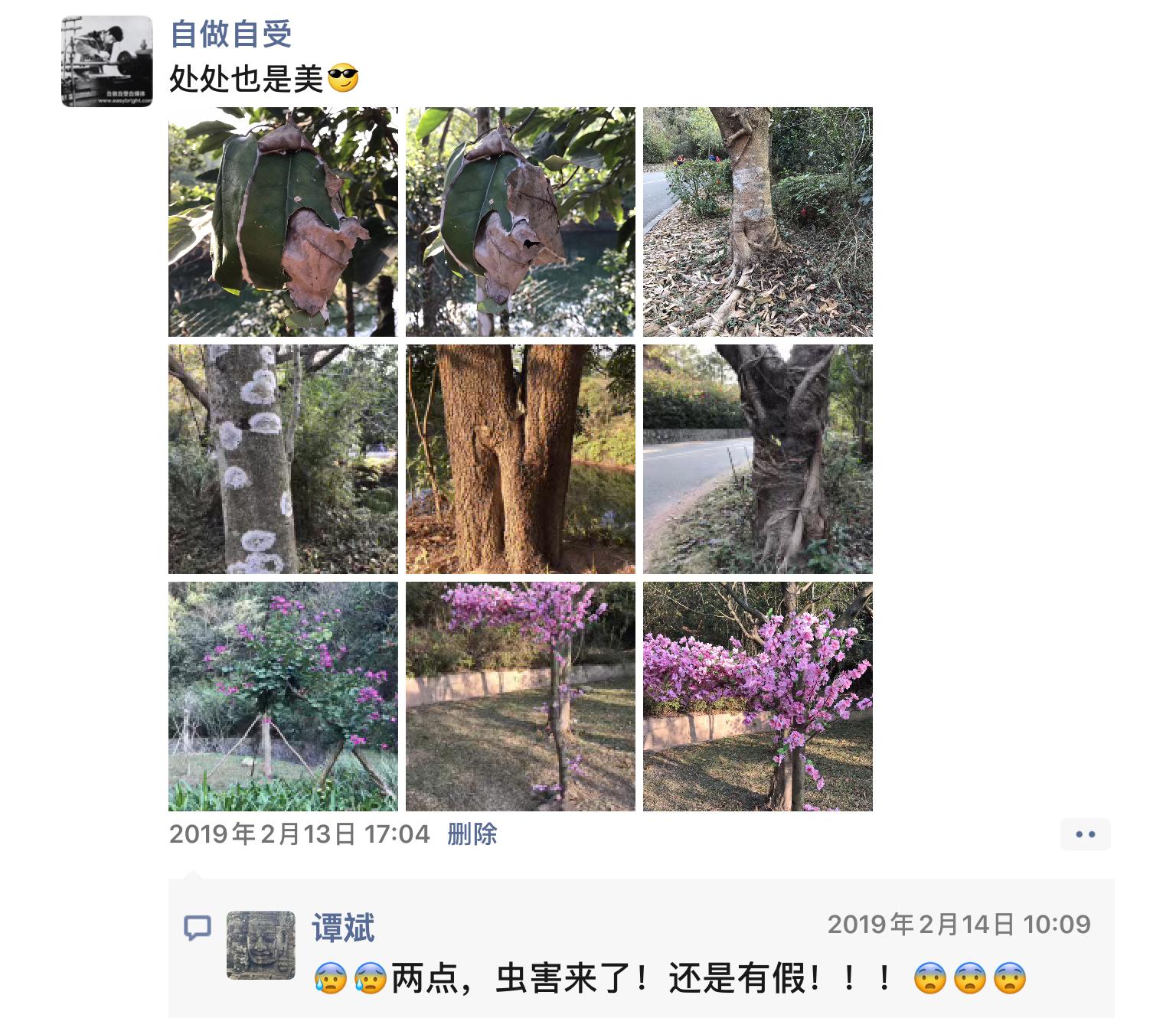Click the post timestamp 2019年2月13日 17:04
This screenshot has height=1018, width=1176.
299,834
